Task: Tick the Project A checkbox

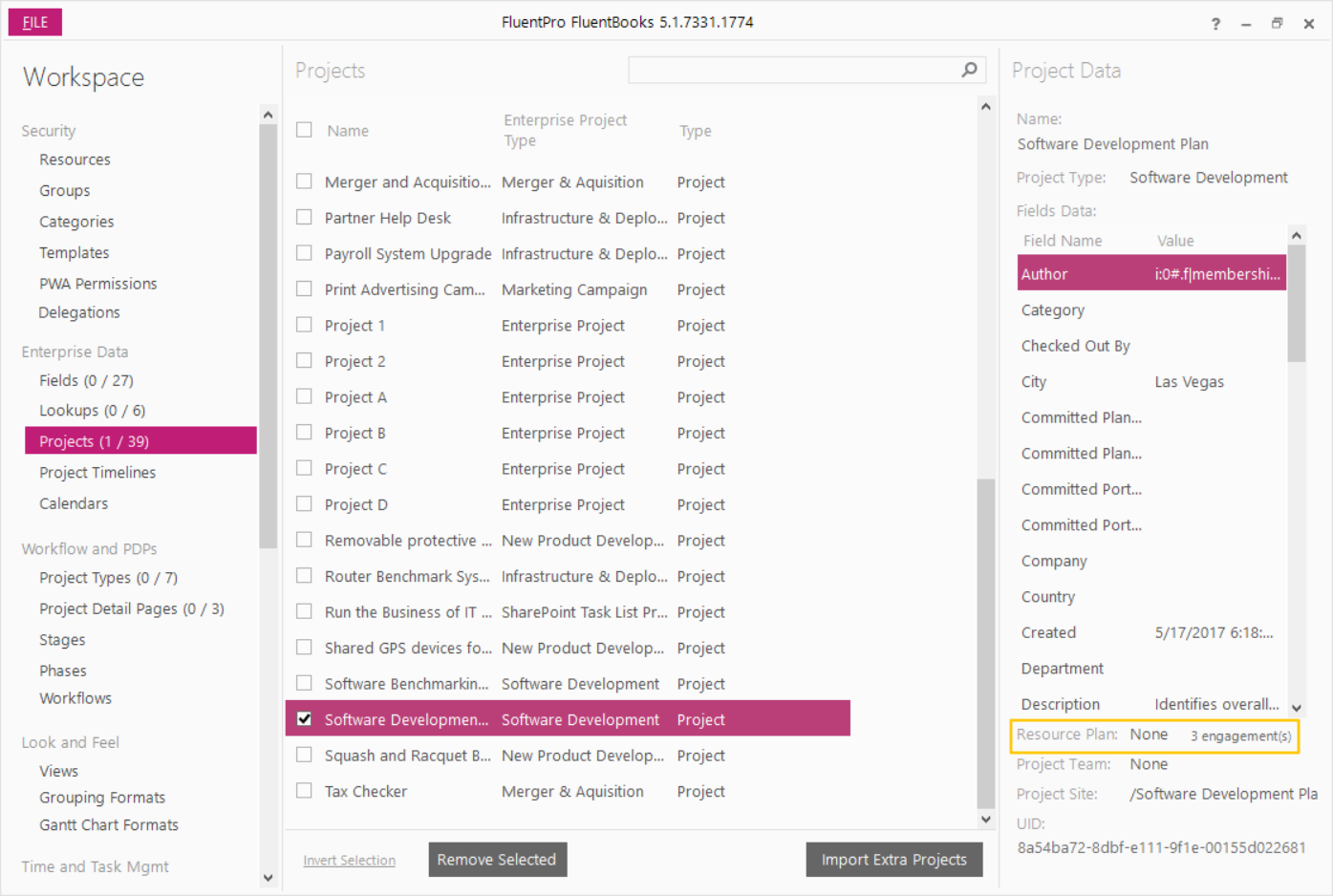Action: pos(304,396)
